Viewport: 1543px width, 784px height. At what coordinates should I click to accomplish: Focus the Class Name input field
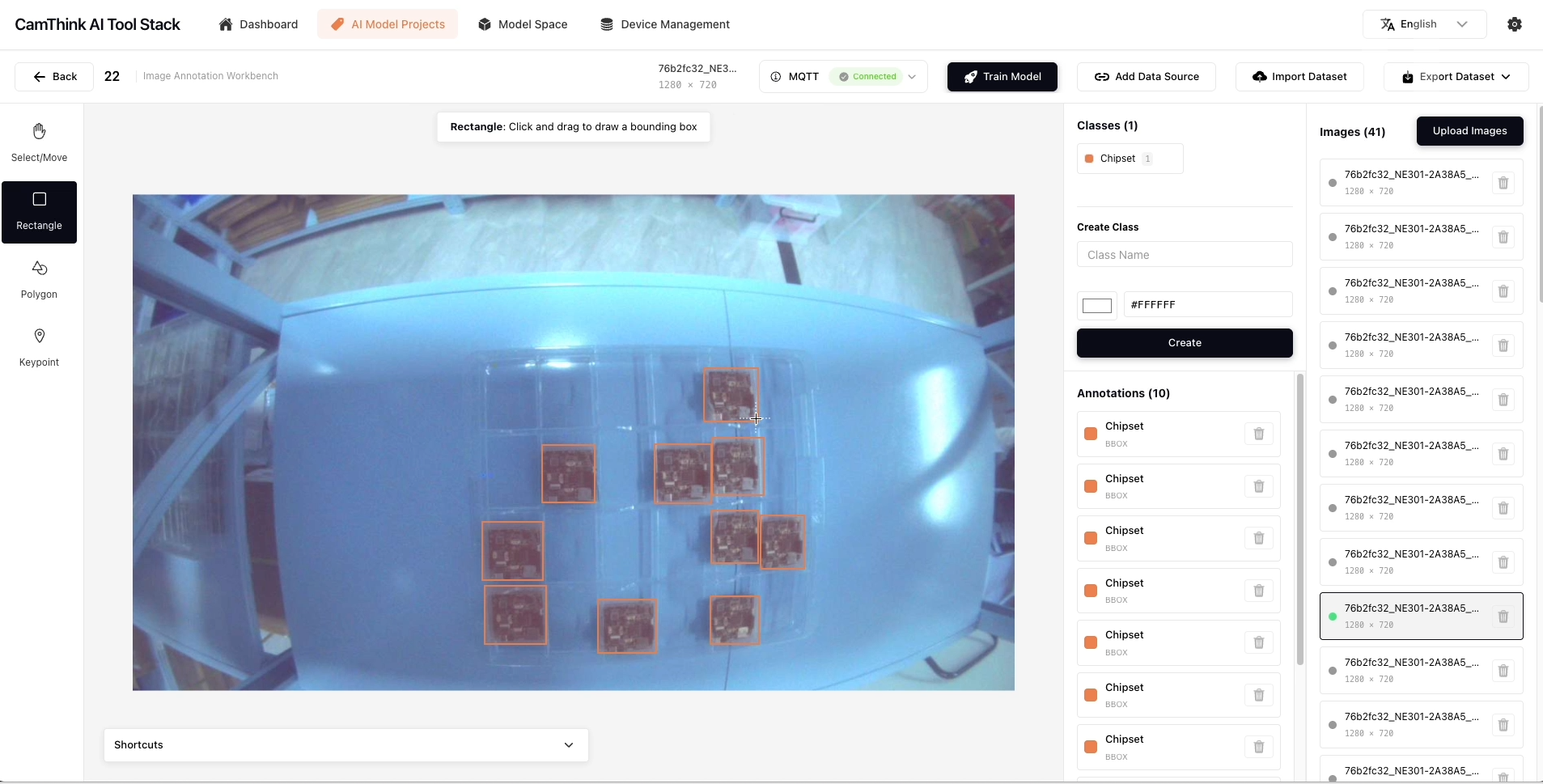click(1184, 255)
